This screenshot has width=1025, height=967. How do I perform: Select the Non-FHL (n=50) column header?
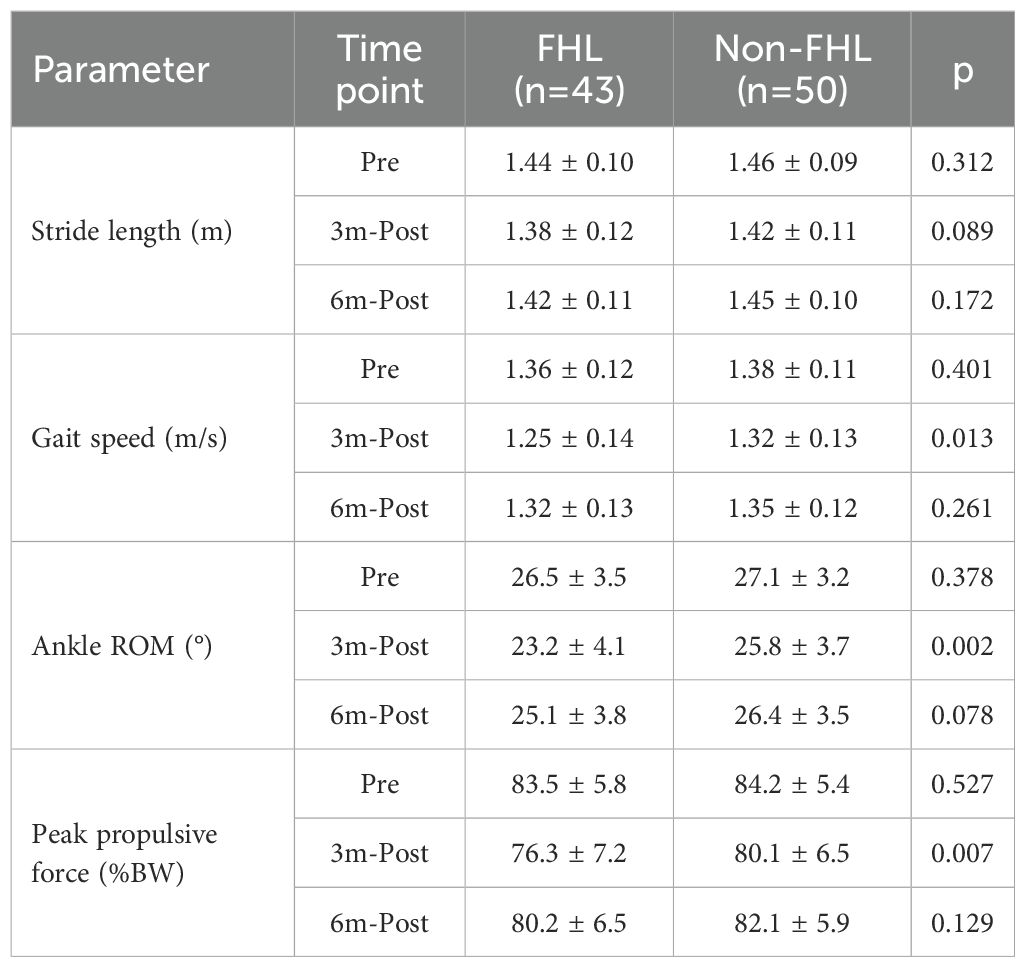click(791, 69)
